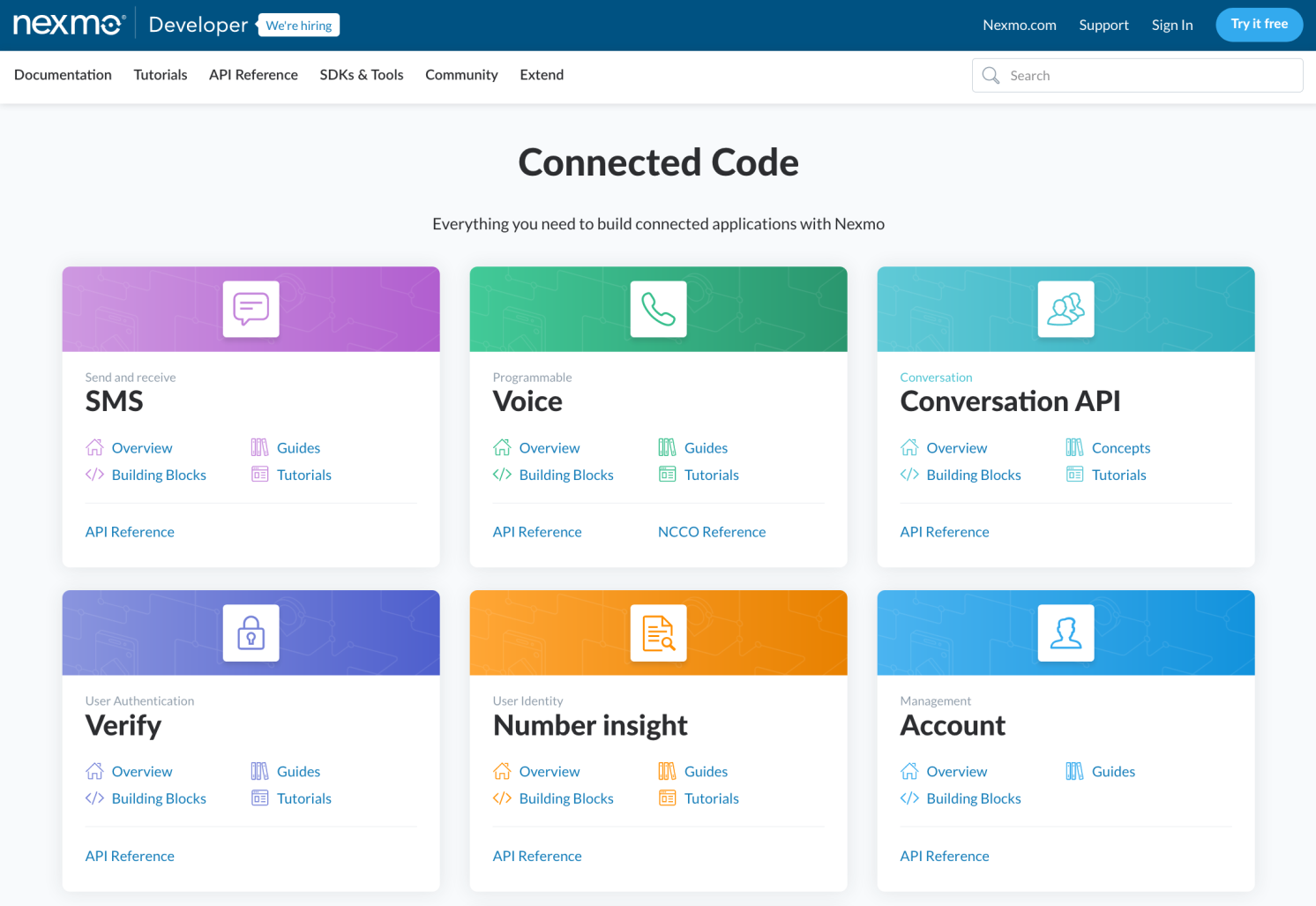Click the house icon beside Voice Overview

pyautogui.click(x=502, y=447)
